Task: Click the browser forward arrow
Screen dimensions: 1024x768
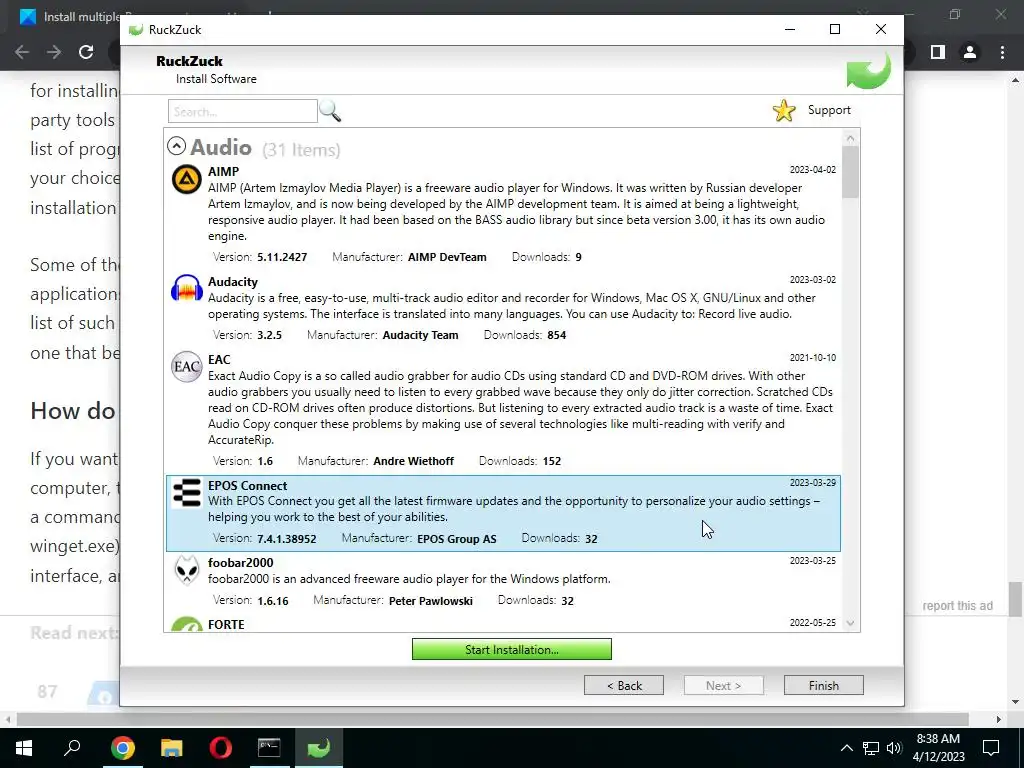Action: 54,52
